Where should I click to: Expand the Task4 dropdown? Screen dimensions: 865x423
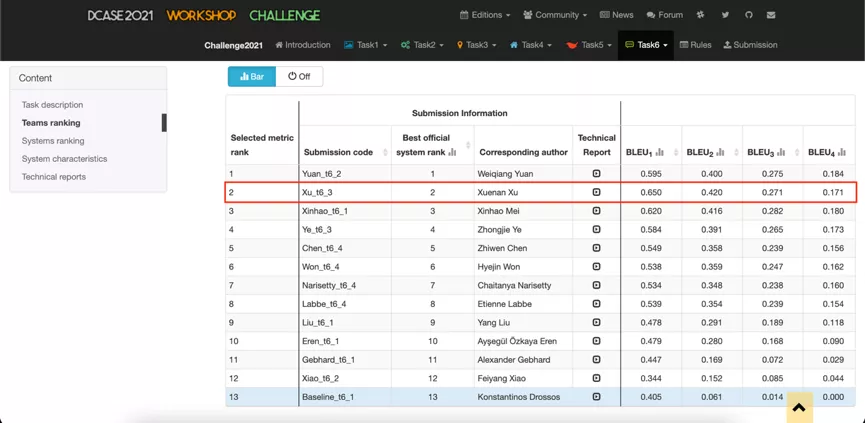pos(531,45)
